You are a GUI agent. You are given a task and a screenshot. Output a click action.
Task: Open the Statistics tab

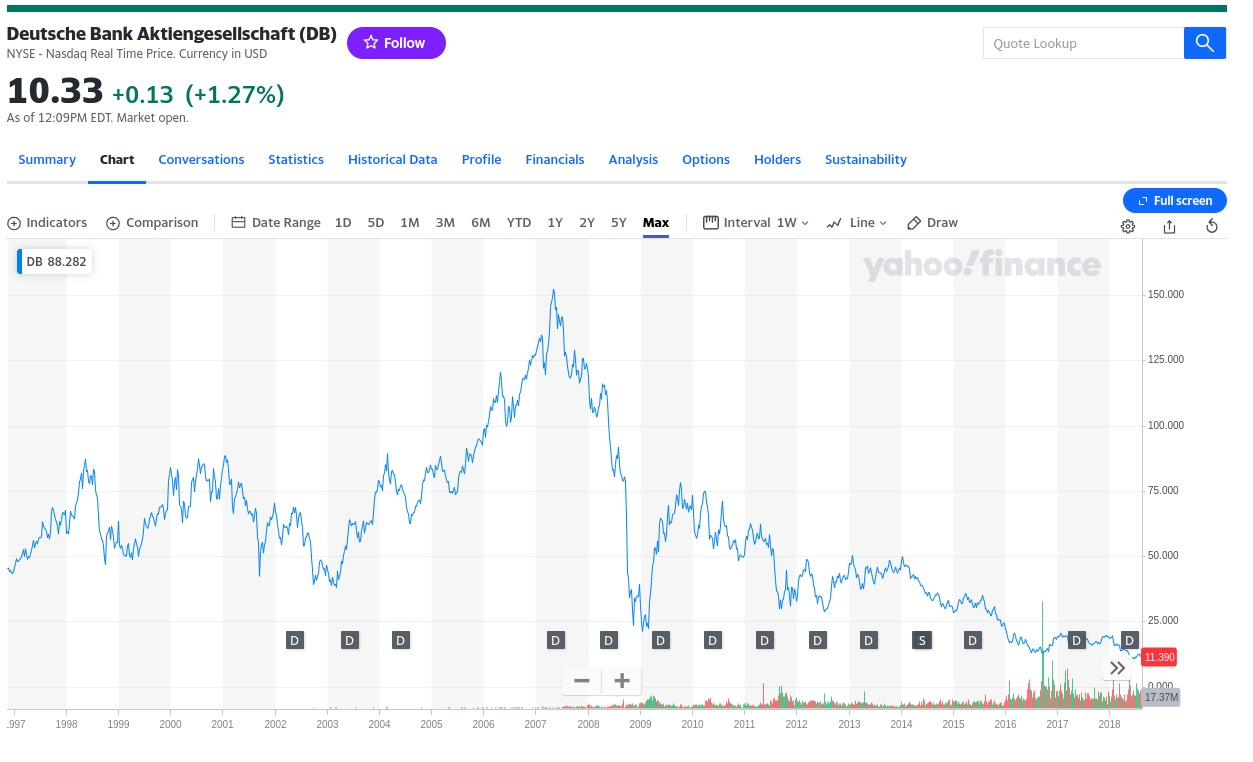(296, 160)
